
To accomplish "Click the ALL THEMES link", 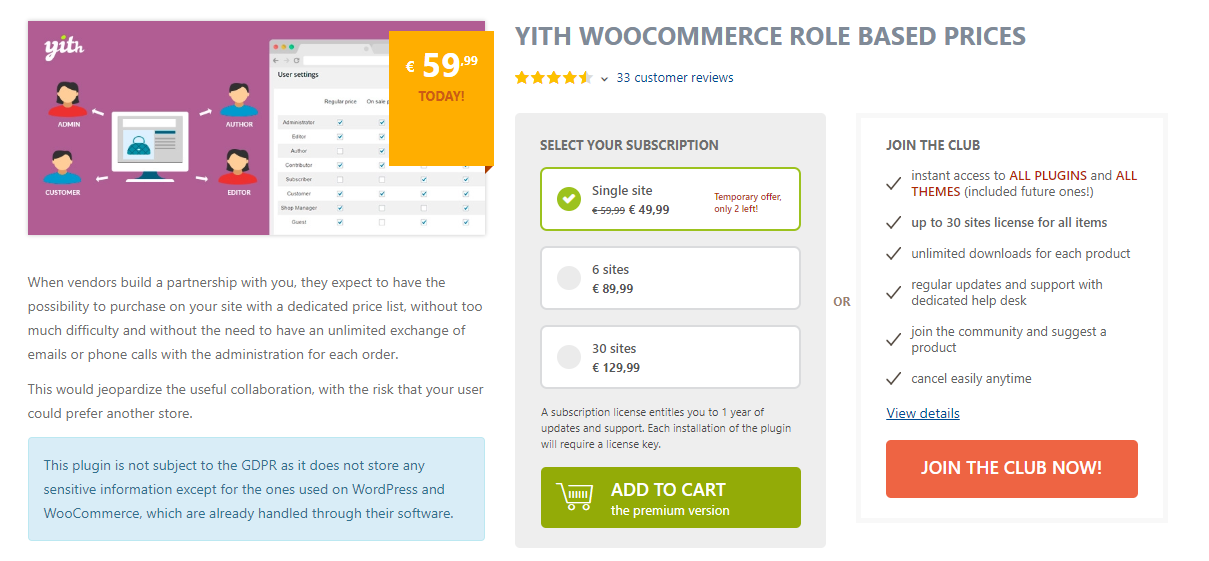I will click(936, 191).
